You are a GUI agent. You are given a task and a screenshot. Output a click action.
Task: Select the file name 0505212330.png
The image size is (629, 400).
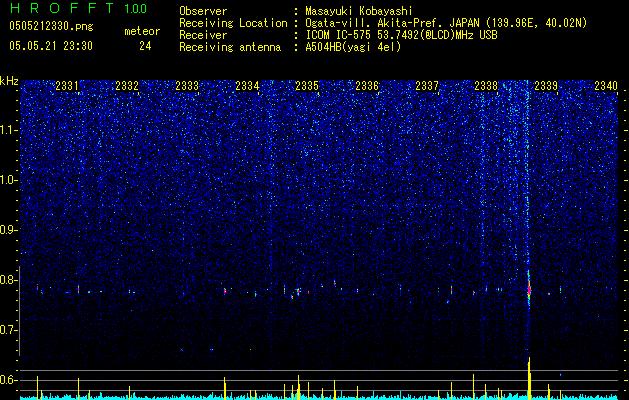coord(51,26)
